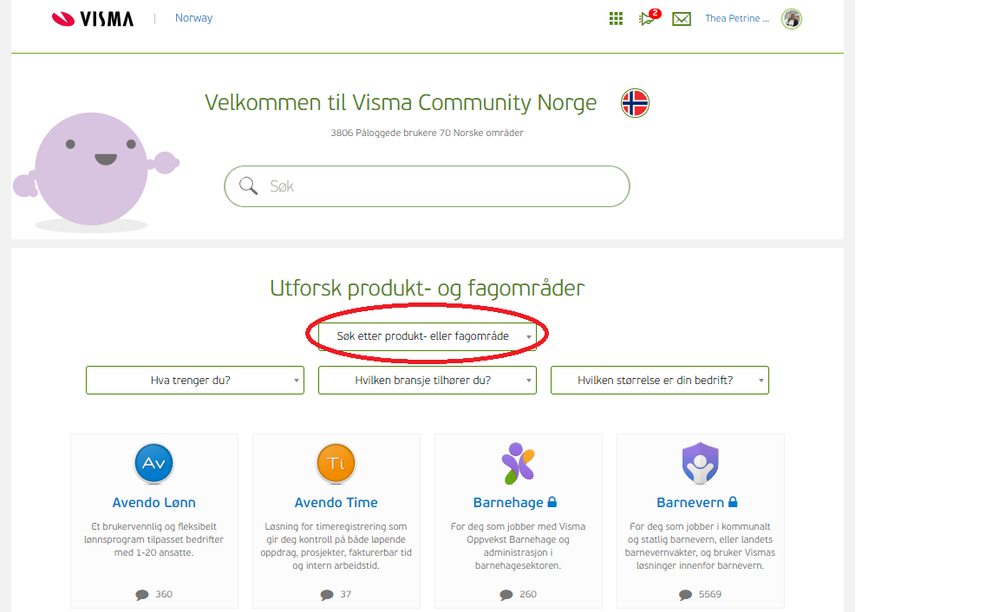This screenshot has width=999, height=612.
Task: Open 'Hvilken bransje tilhører du?' dropdown
Action: (427, 380)
